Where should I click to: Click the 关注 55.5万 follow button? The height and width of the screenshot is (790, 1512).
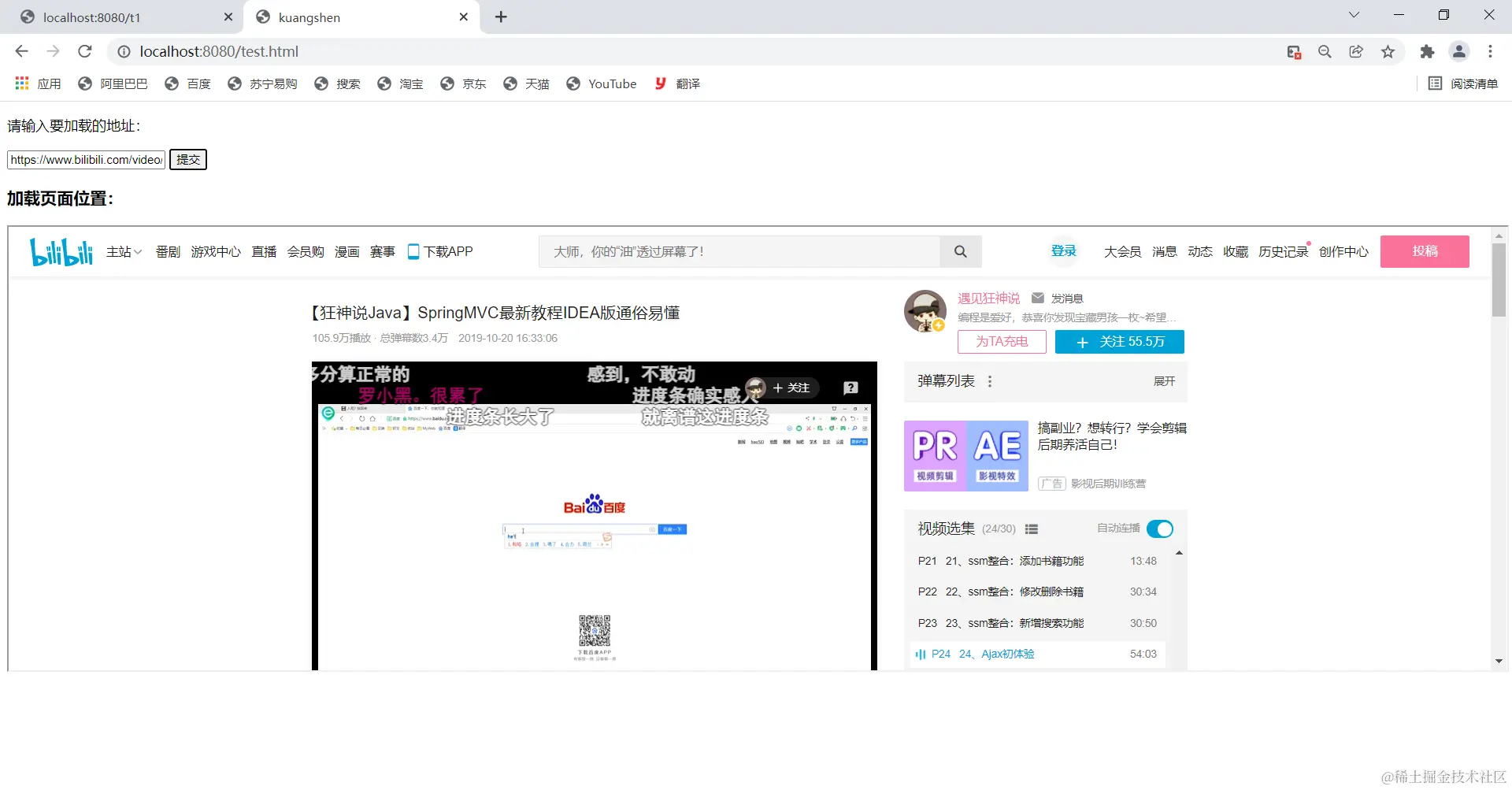pos(1120,342)
